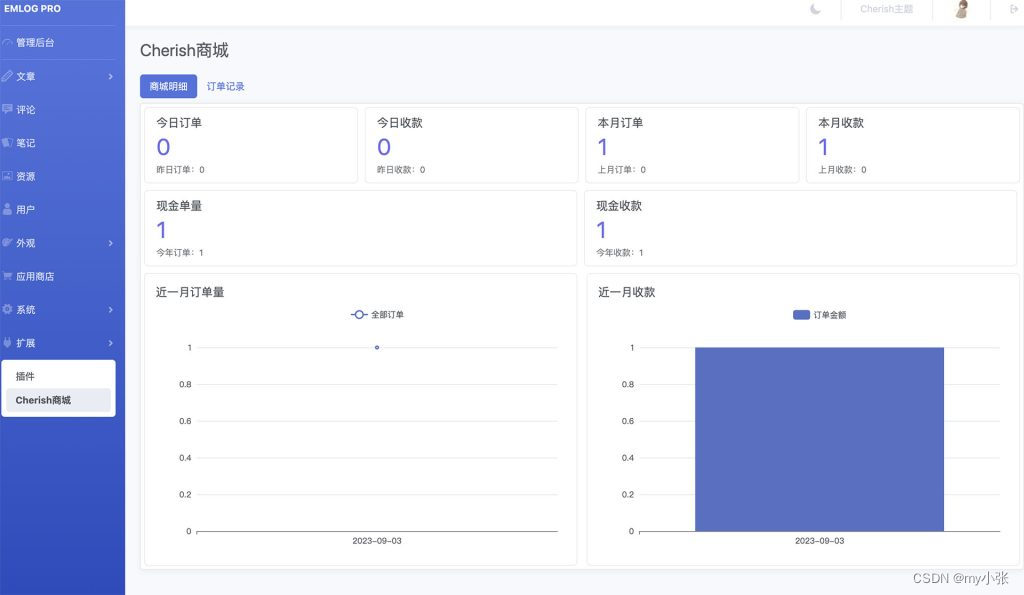This screenshot has height=595, width=1024.
Task: Click the 今日订单 card value
Action: (163, 147)
